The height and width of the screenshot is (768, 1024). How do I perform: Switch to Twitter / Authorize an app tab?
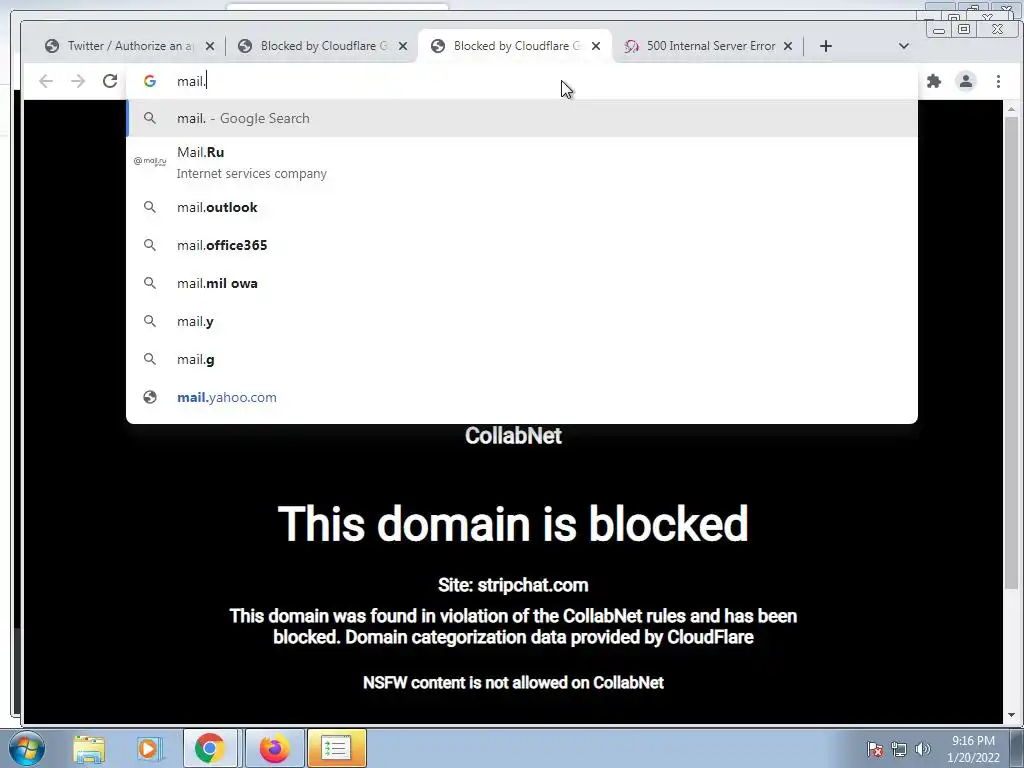click(129, 46)
